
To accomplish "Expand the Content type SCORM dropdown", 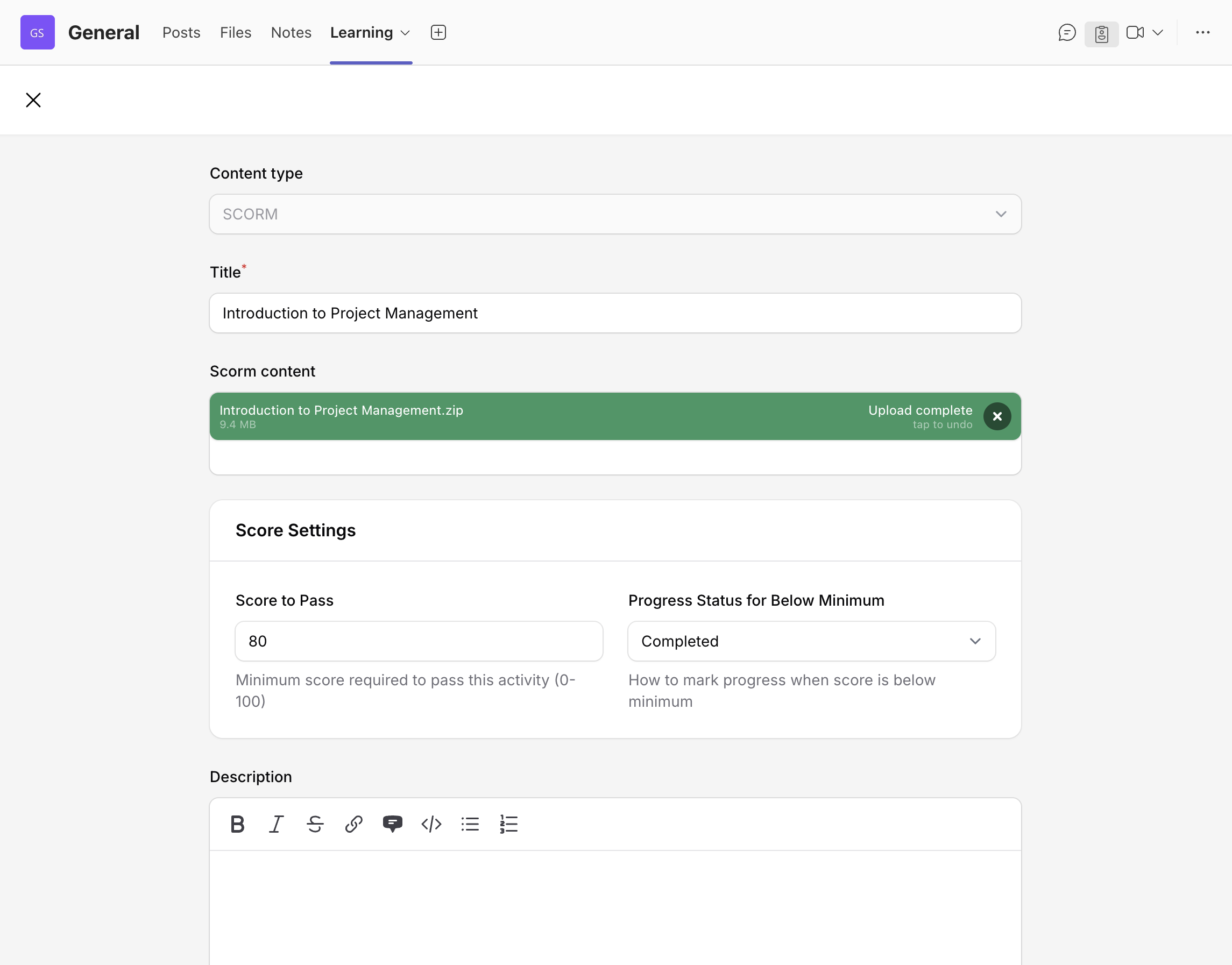I will coord(615,214).
